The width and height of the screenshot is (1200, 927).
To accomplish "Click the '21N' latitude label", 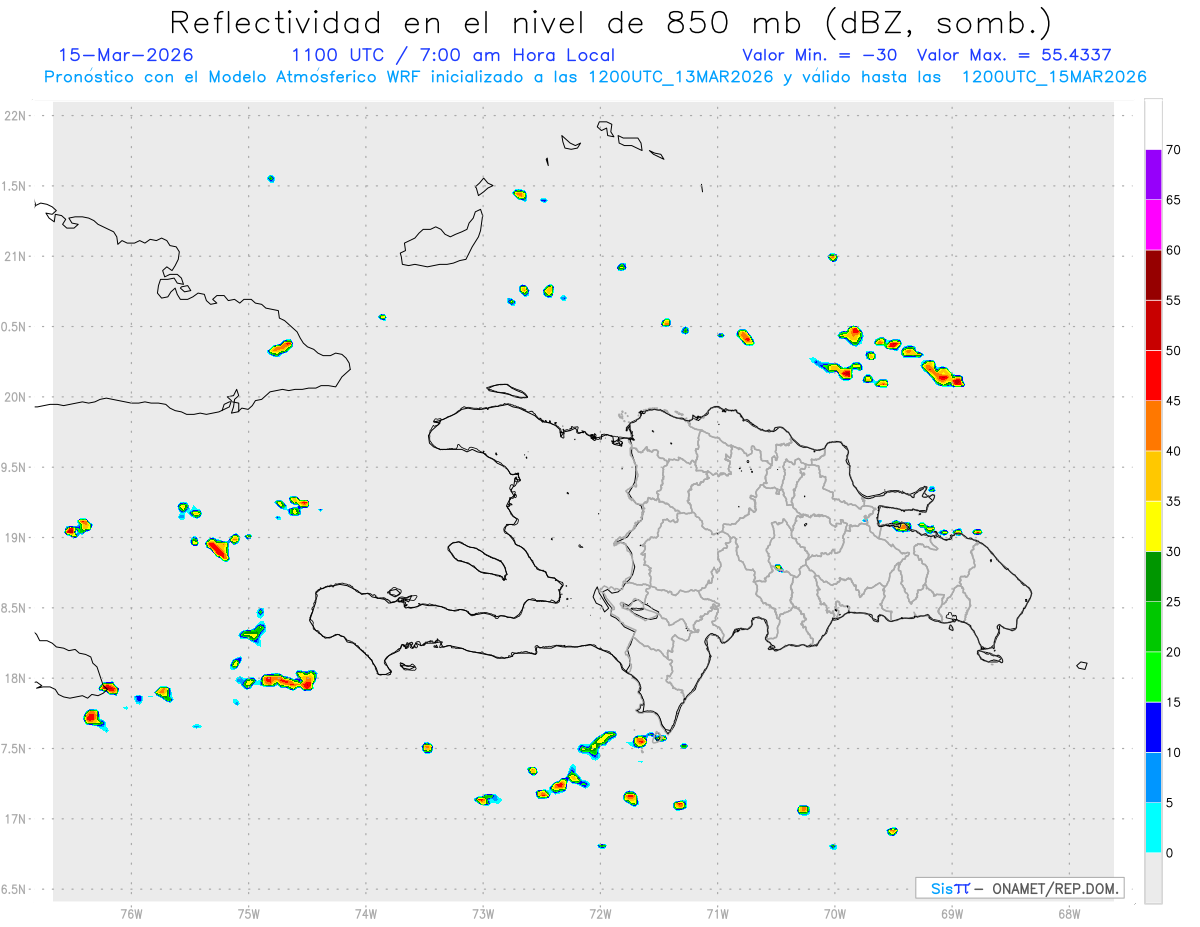I will coord(17,257).
